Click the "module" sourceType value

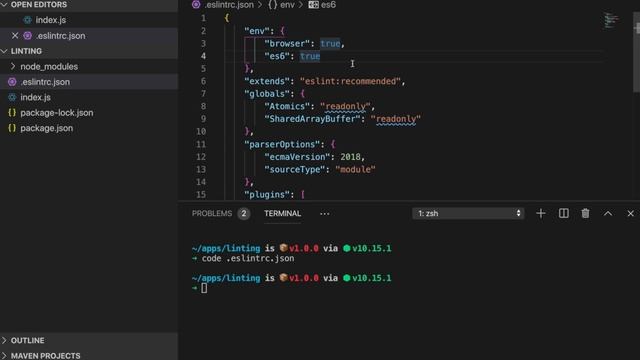coord(355,169)
